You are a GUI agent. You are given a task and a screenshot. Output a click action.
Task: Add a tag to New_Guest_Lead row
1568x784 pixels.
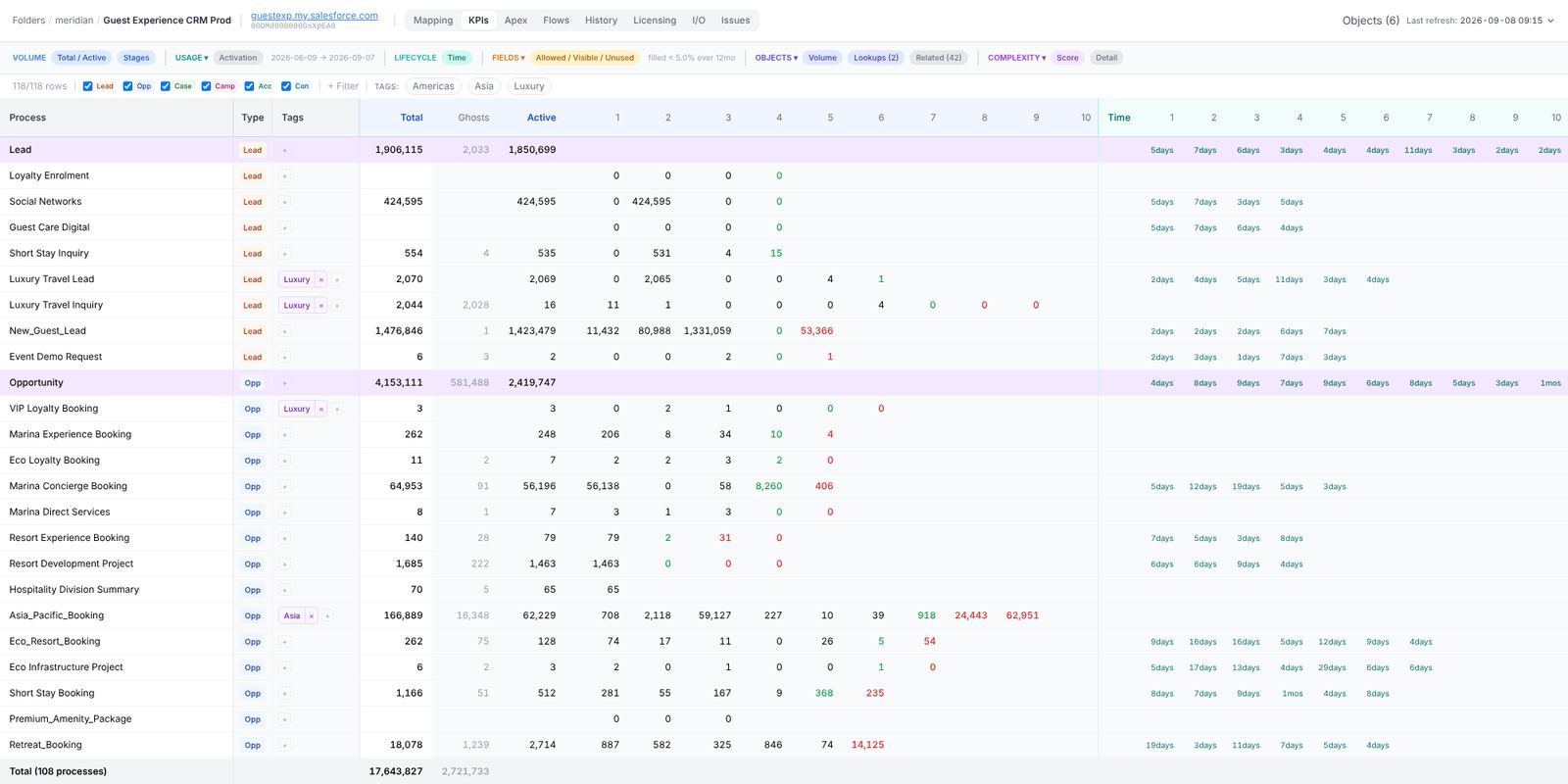[x=285, y=331]
